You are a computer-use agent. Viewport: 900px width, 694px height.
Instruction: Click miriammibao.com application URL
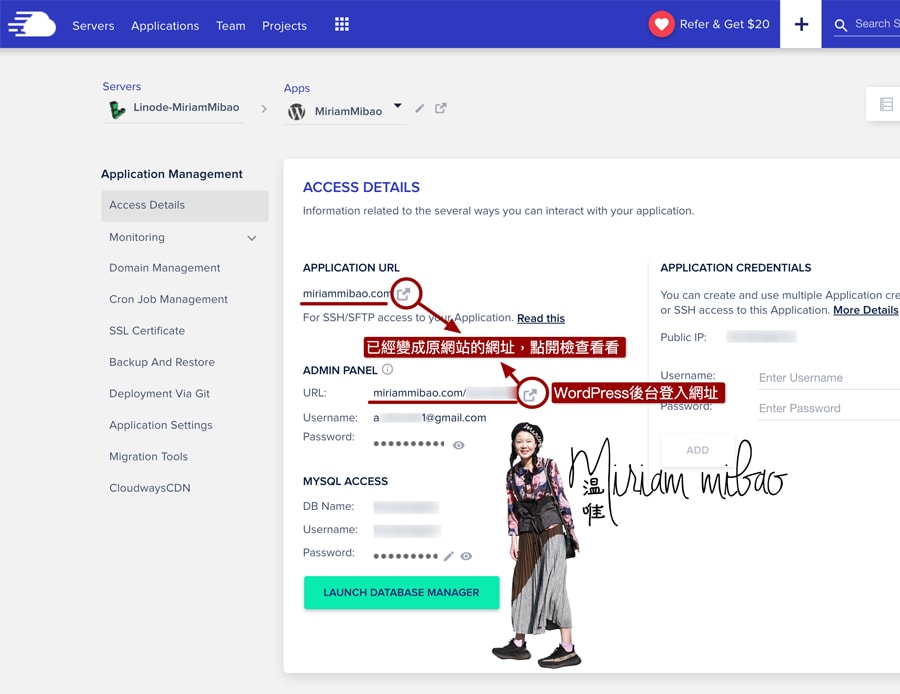[347, 293]
